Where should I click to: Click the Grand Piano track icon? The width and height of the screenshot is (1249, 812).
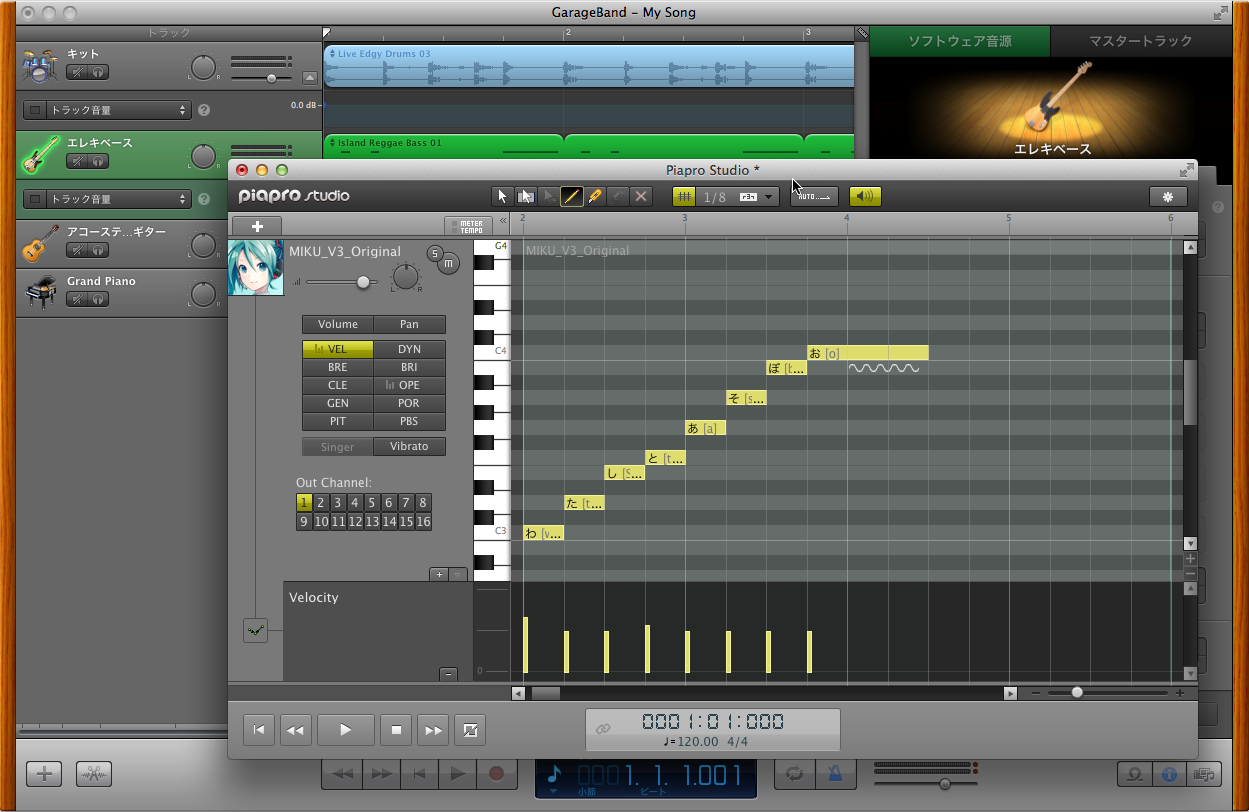click(40, 293)
